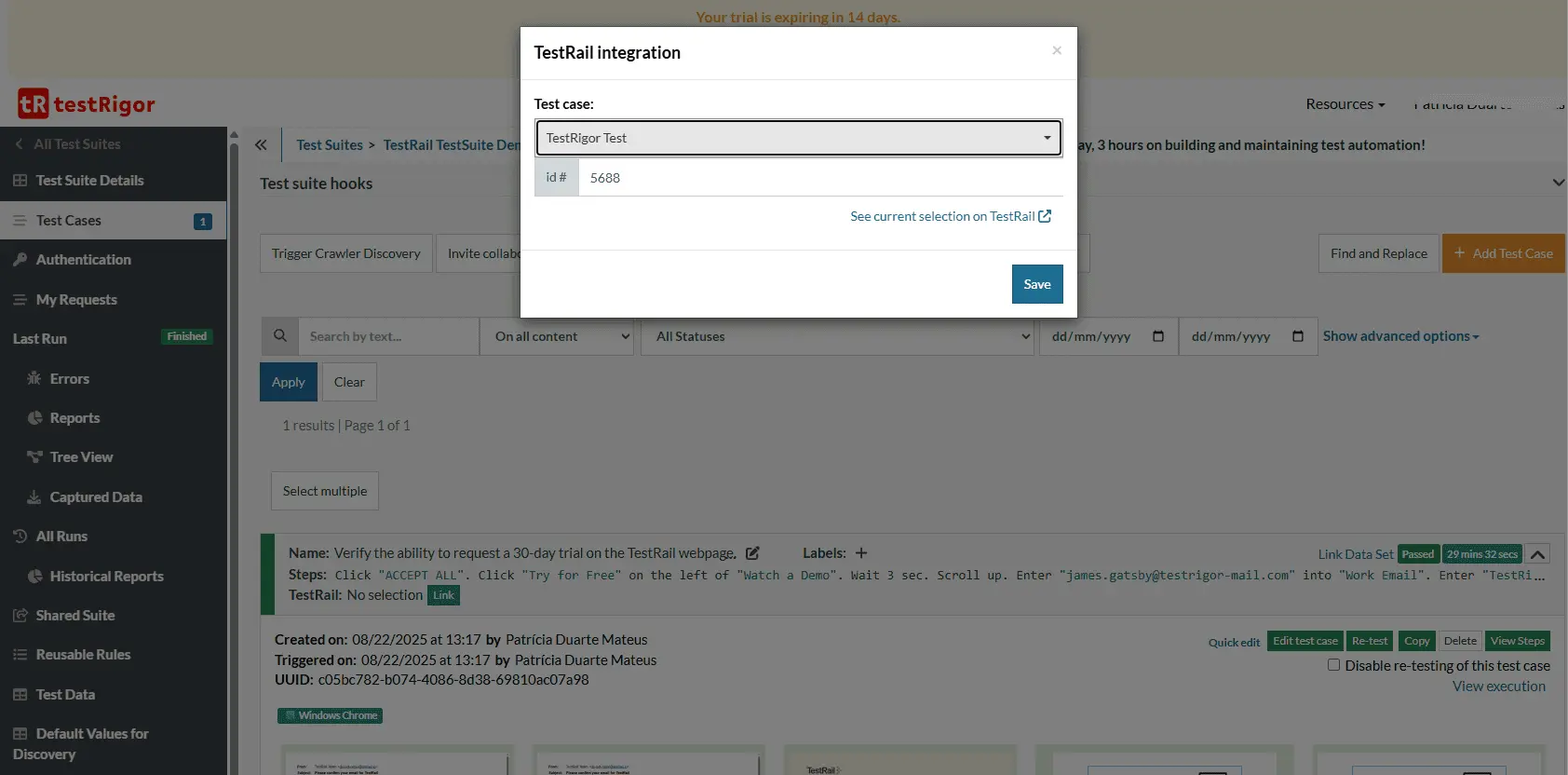This screenshot has height=775, width=1568.
Task: Open See current selection on TestRail link
Action: click(x=951, y=216)
